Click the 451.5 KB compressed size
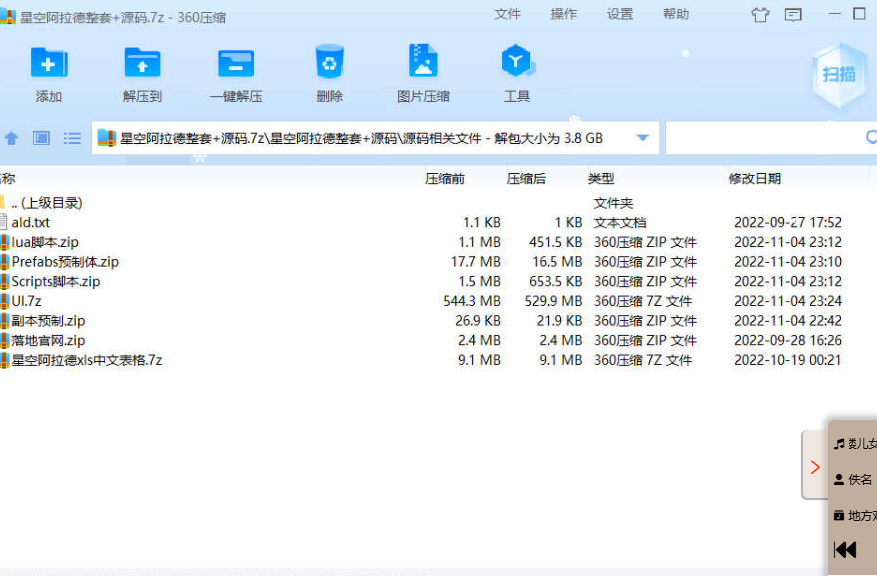 555,242
